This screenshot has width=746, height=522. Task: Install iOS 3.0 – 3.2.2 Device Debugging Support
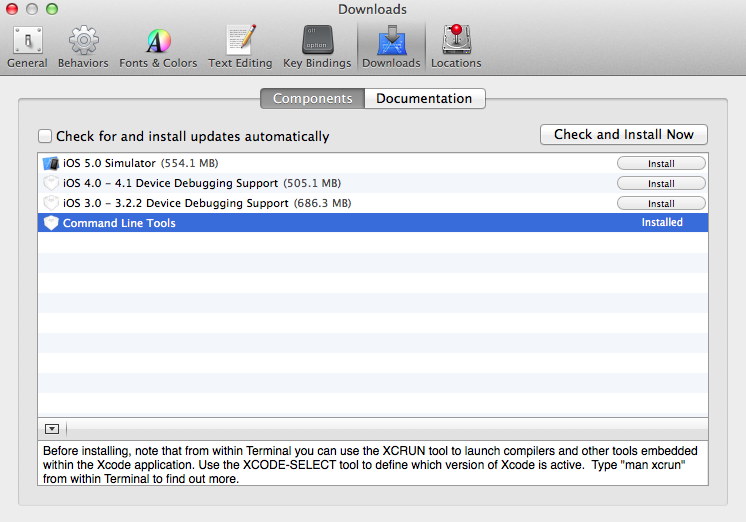(x=661, y=204)
